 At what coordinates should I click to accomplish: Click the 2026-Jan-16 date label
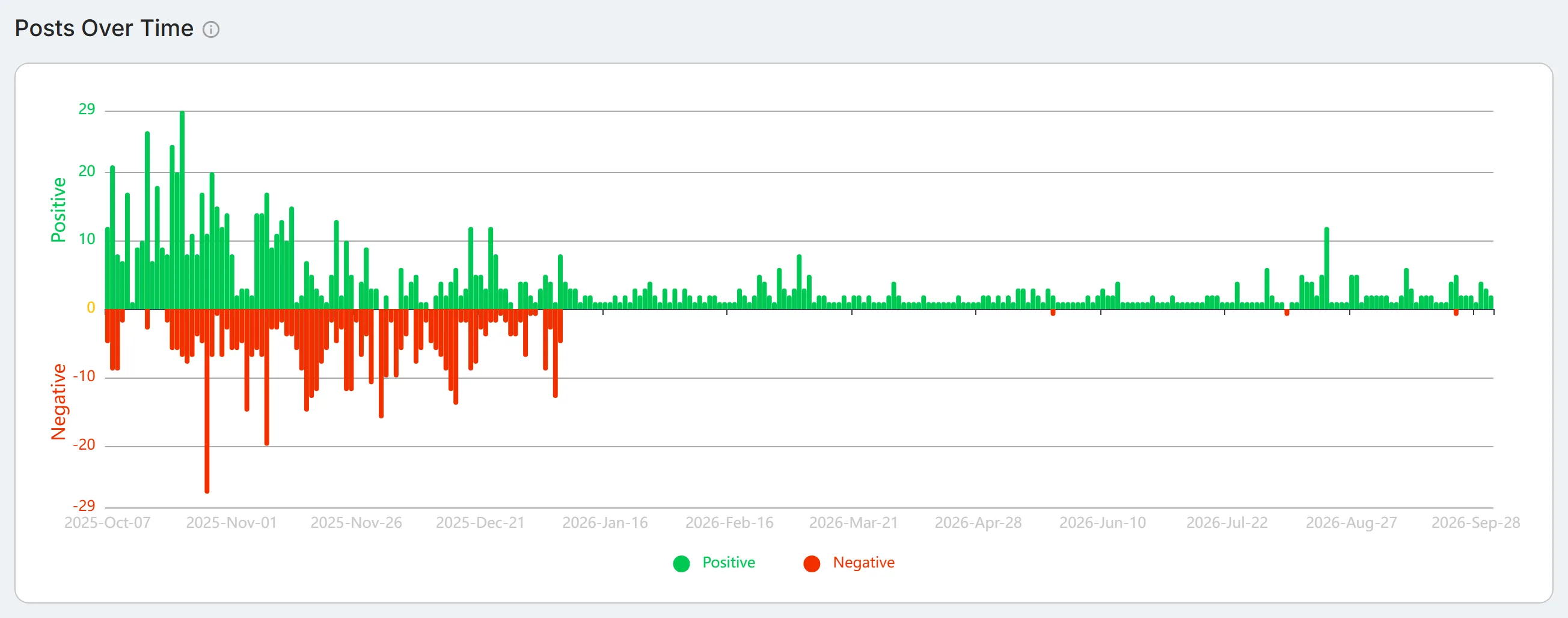click(x=605, y=523)
